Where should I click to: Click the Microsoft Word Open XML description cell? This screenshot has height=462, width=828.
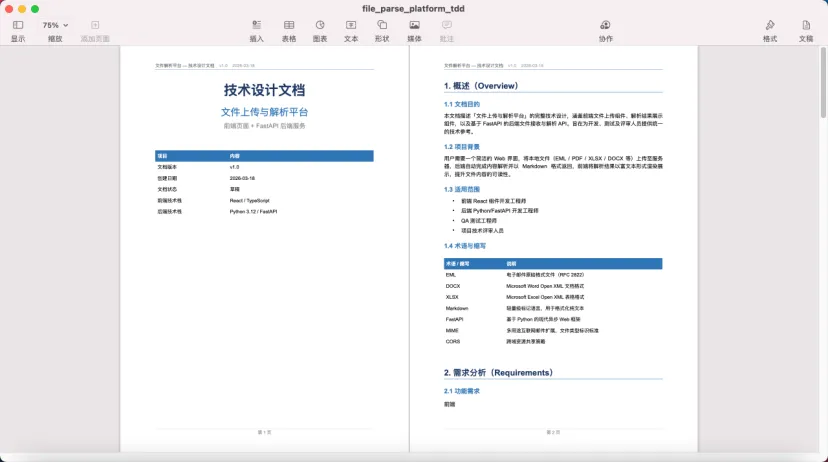coord(545,286)
